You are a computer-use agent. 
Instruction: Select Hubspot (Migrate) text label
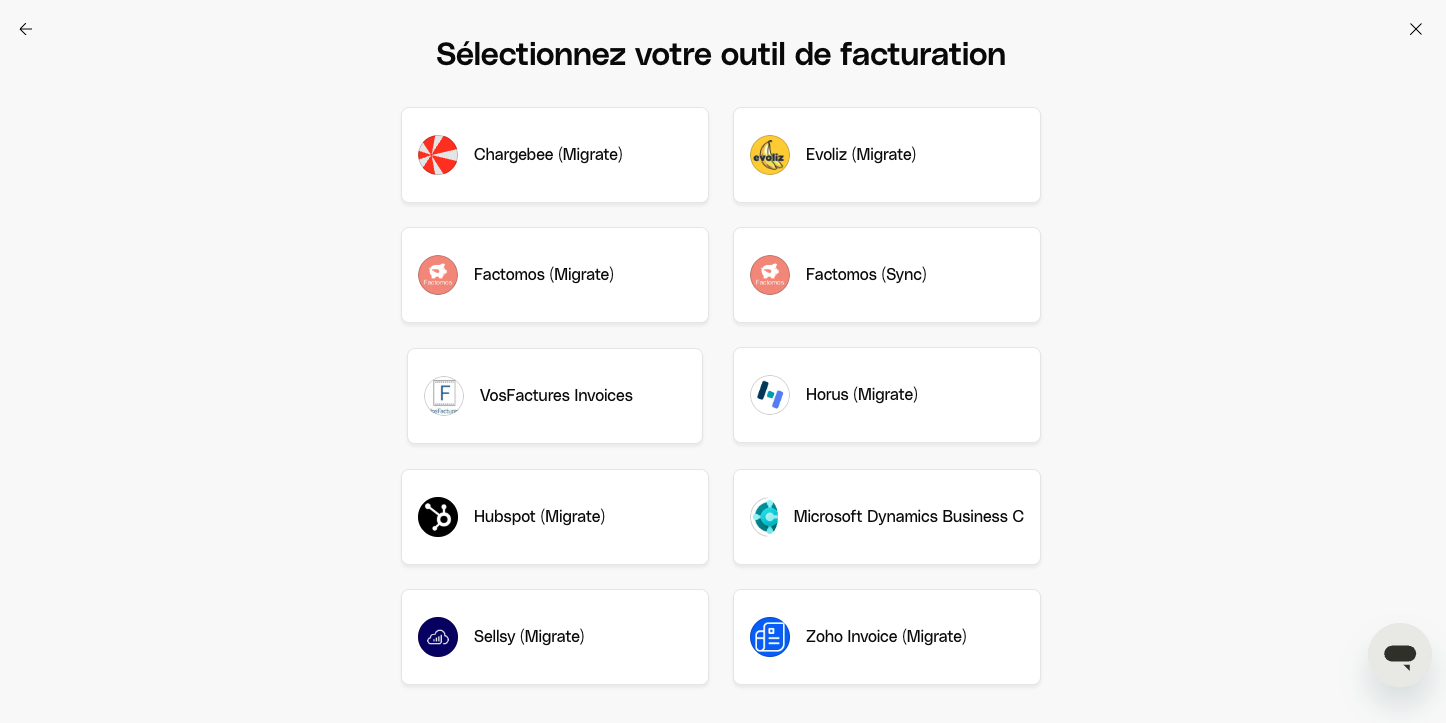539,516
